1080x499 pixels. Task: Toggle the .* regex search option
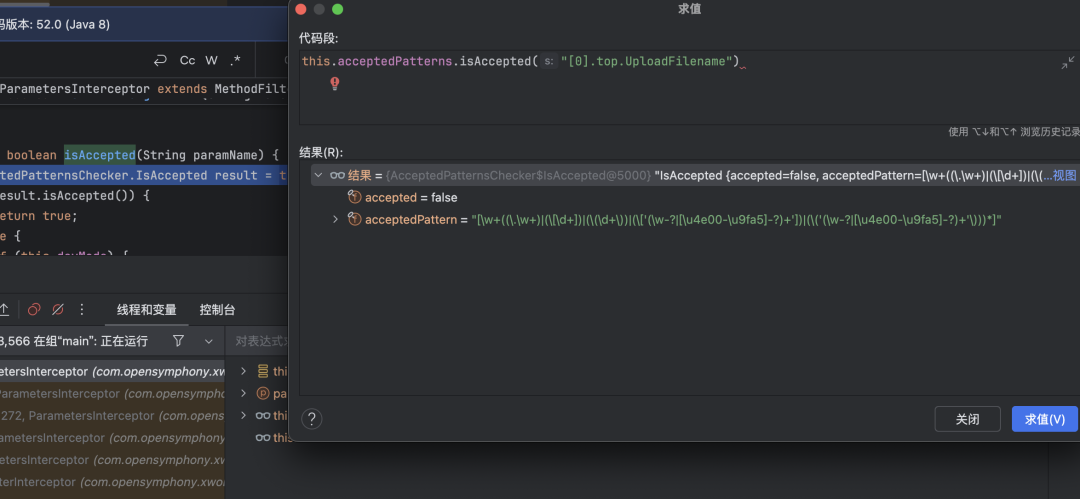(235, 61)
